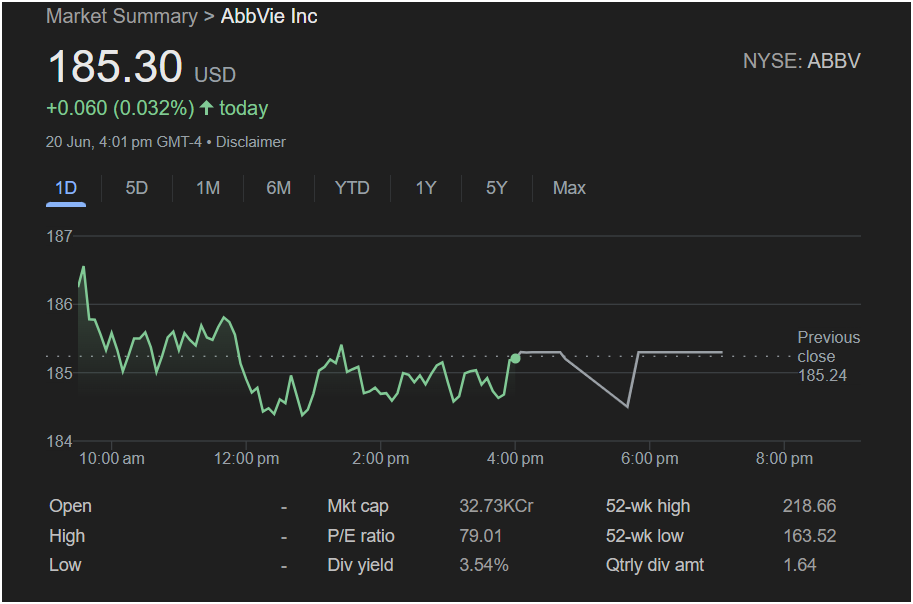The image size is (913, 604).
Task: Show the 6M chart range
Action: [278, 188]
